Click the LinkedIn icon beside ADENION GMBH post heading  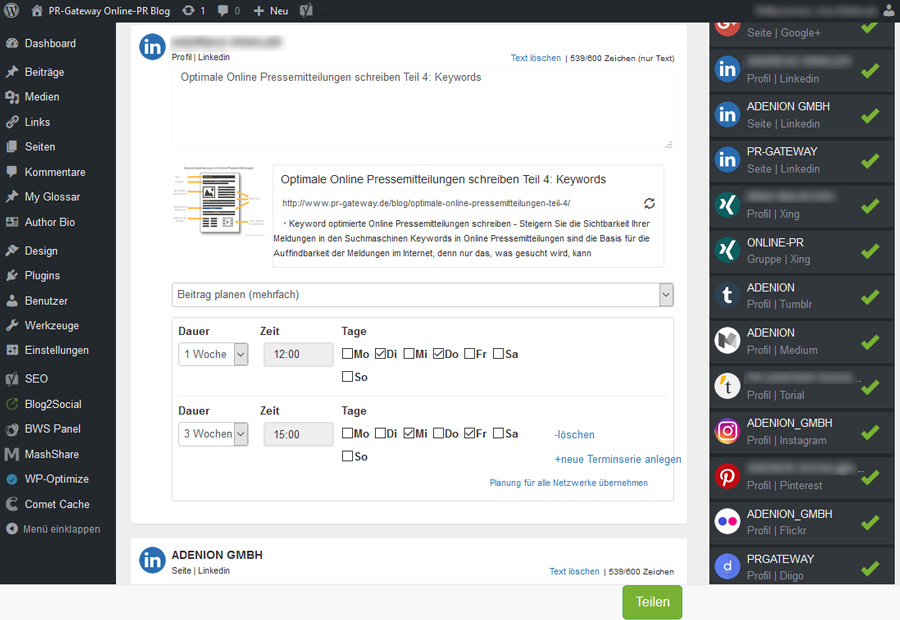[153, 560]
